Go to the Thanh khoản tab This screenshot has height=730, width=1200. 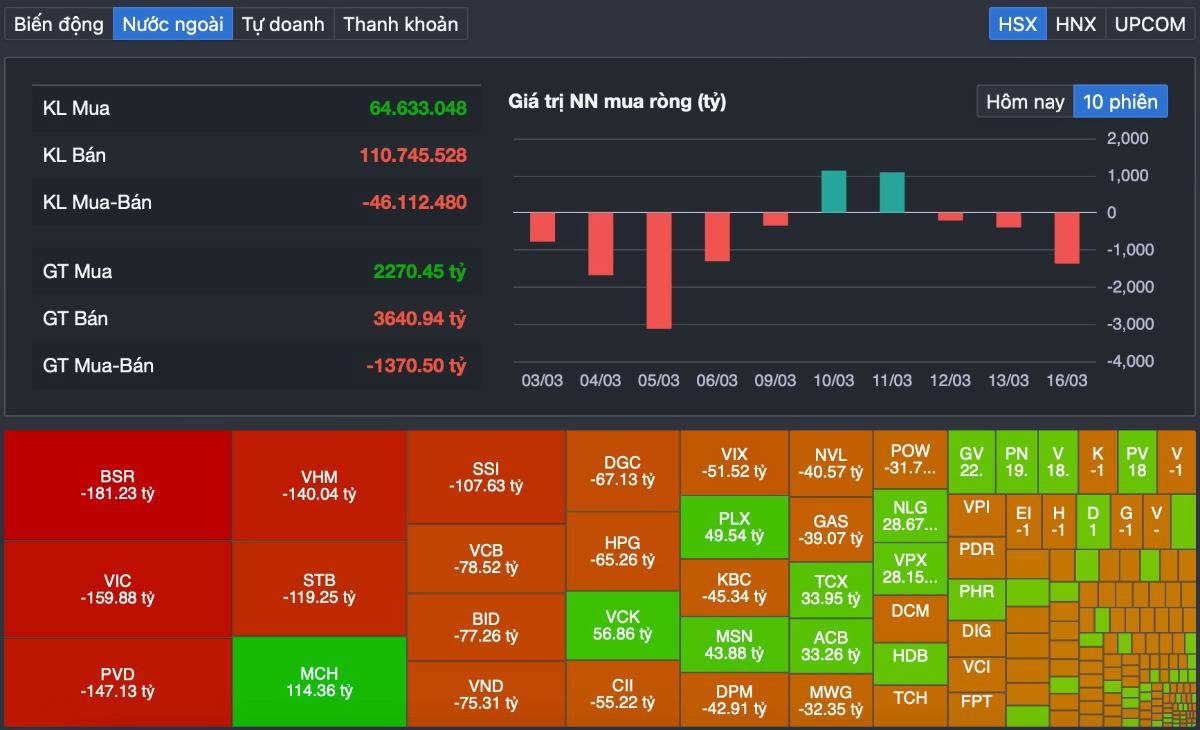tap(400, 24)
